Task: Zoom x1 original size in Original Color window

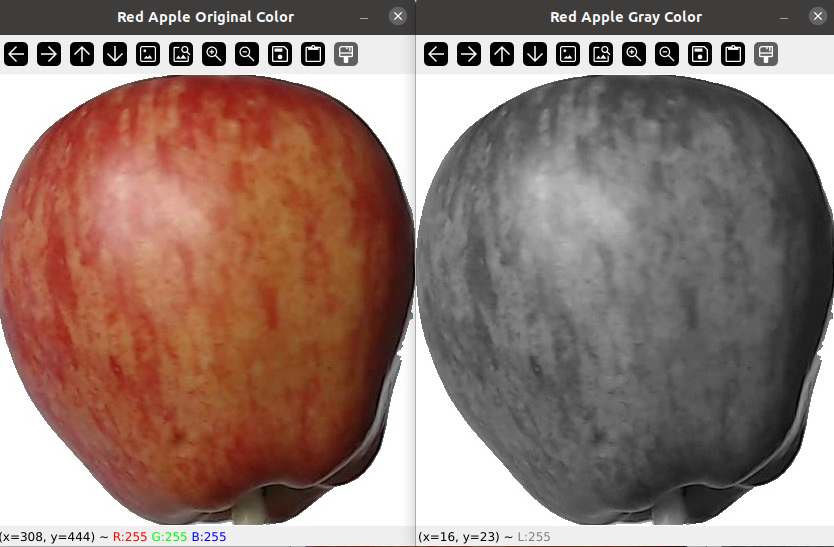Action: (148, 54)
